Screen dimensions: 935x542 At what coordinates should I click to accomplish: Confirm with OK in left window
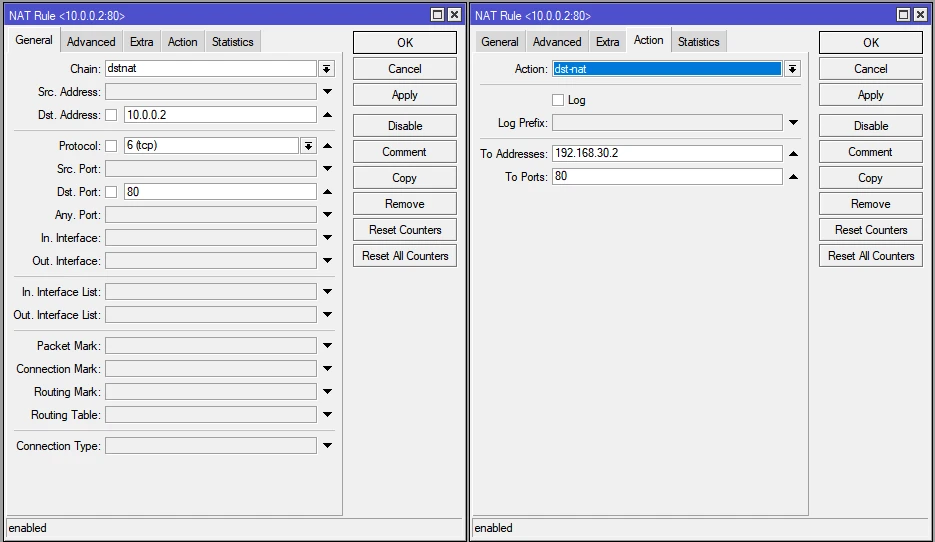point(405,43)
